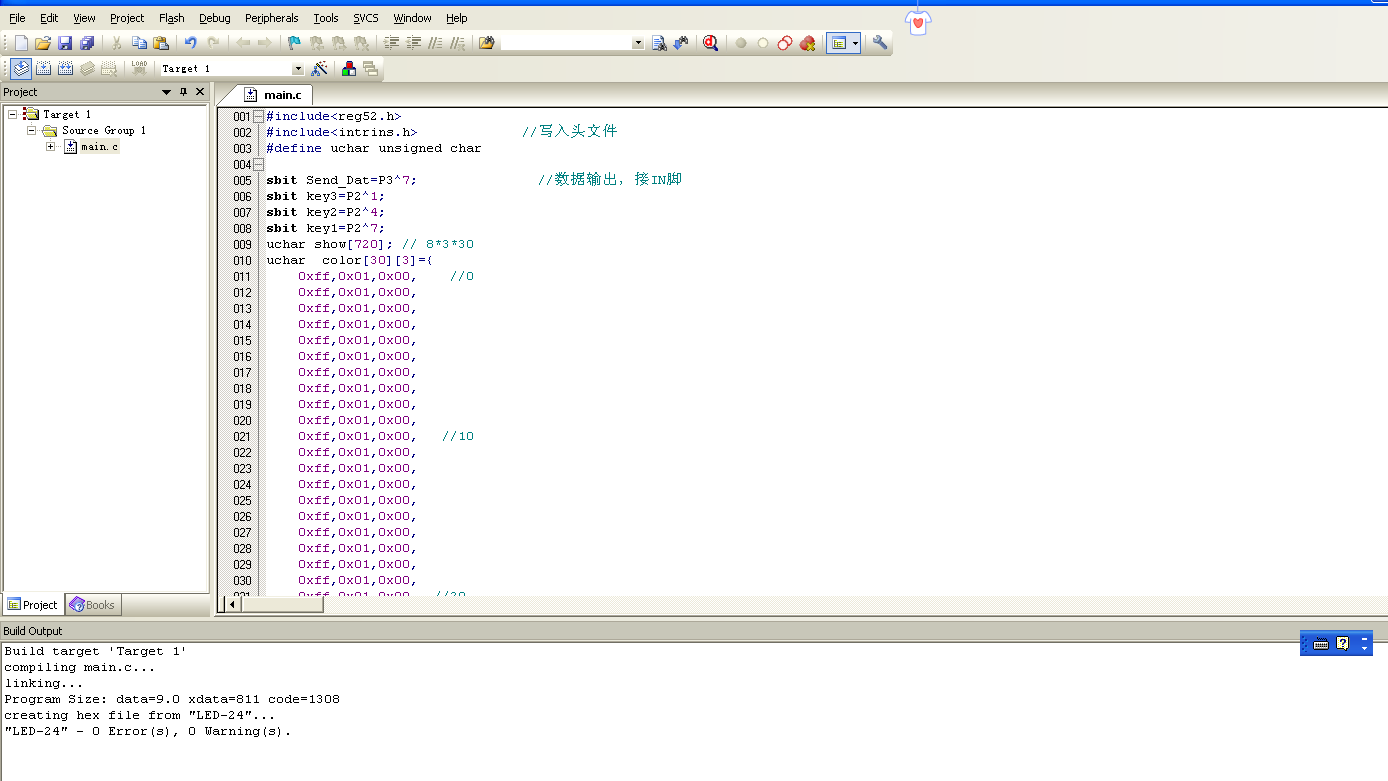Open the find text combo dropdown
The image size is (1388, 781).
tap(638, 44)
